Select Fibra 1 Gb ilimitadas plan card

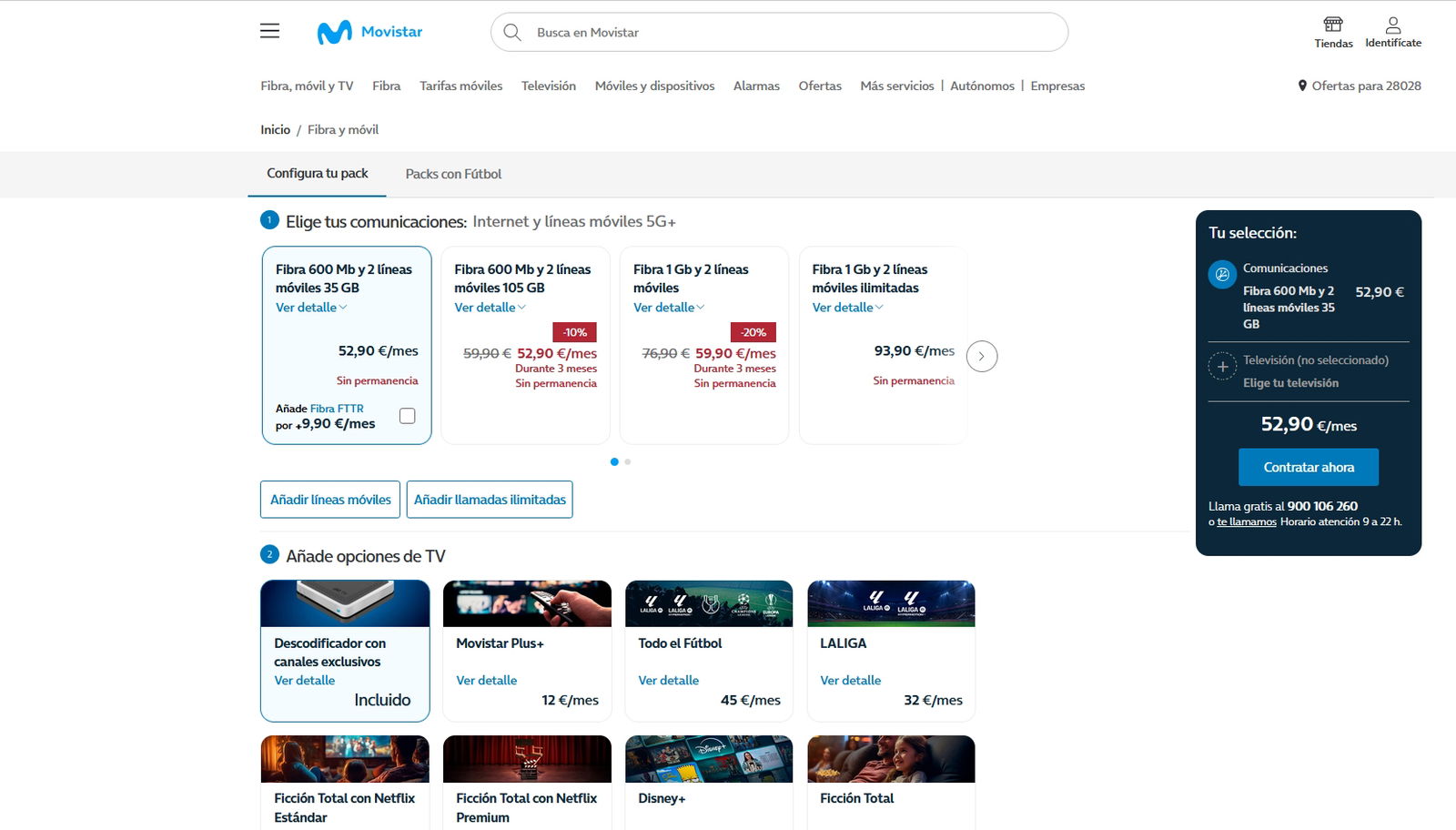point(883,345)
